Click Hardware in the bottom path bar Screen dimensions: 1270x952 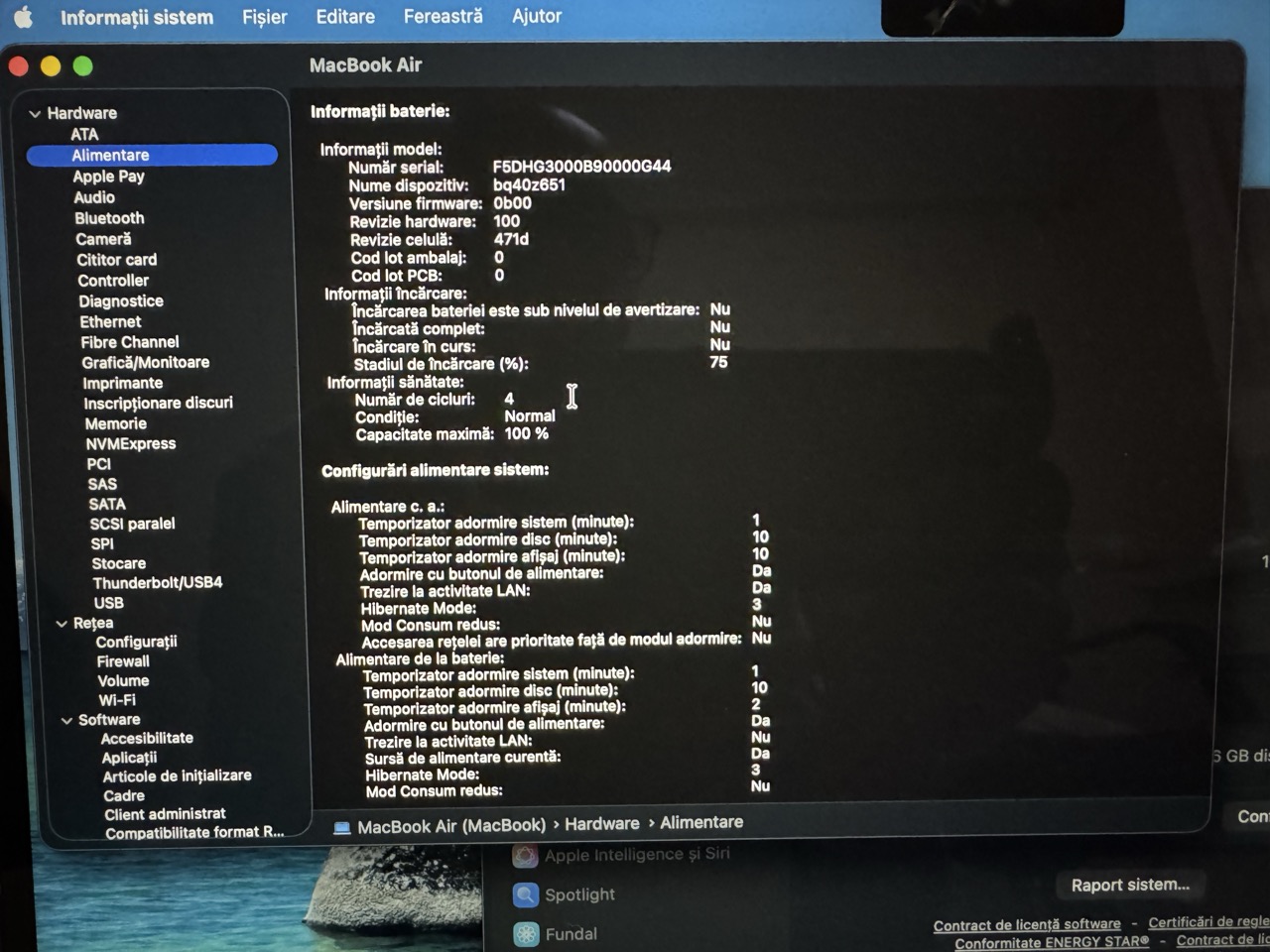[x=601, y=824]
